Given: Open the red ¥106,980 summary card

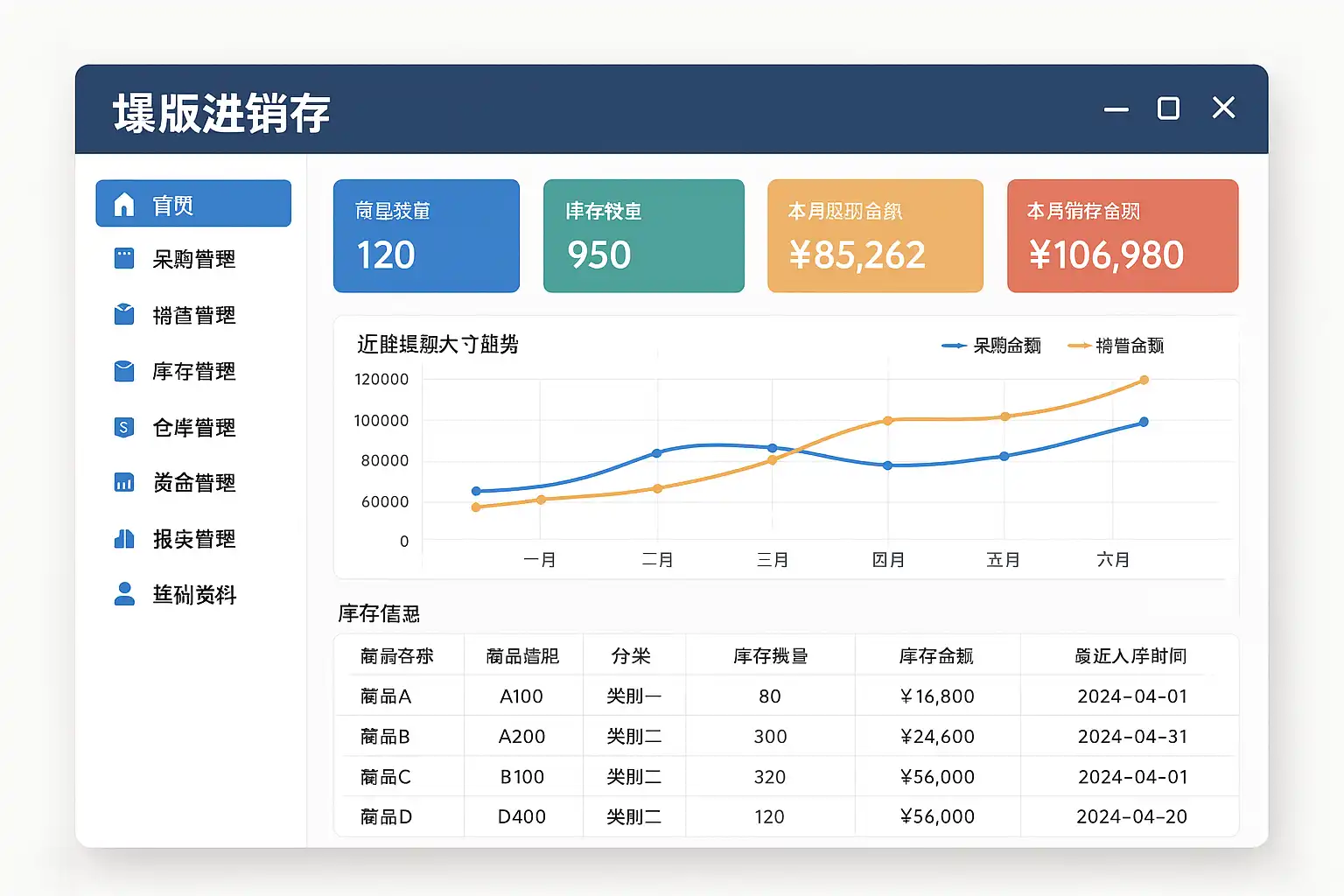Looking at the screenshot, I should [x=1123, y=236].
